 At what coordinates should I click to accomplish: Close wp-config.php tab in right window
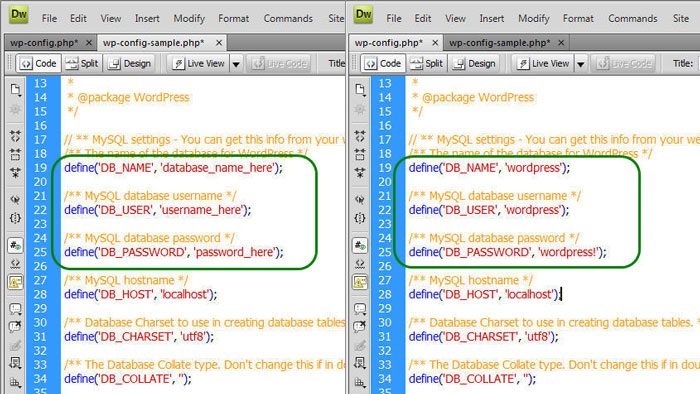pos(435,43)
